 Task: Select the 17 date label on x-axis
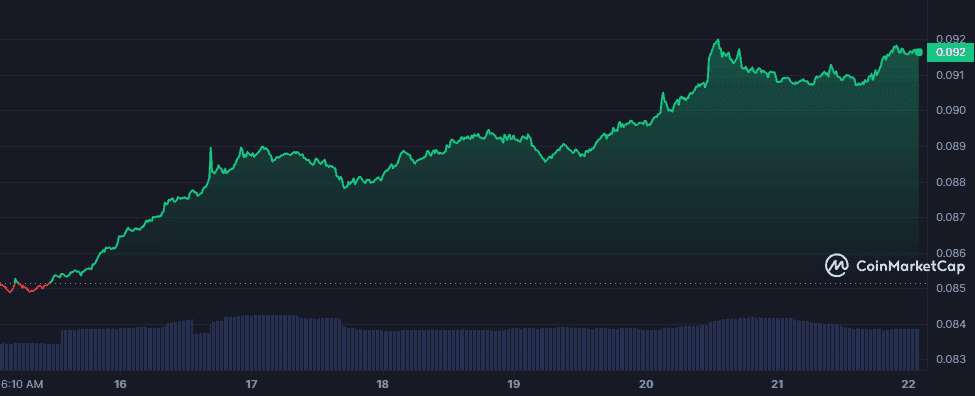(x=251, y=383)
